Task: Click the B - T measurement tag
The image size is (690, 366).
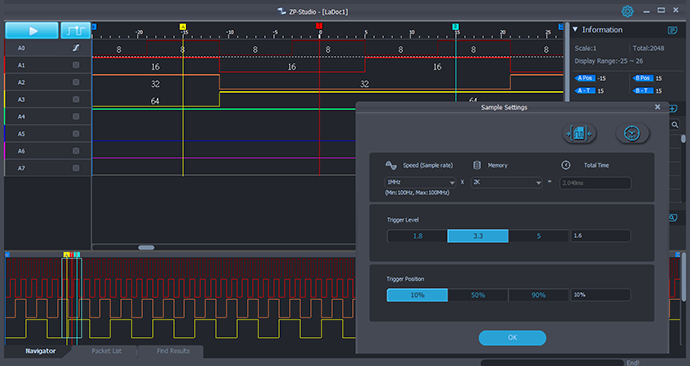Action: tap(642, 91)
